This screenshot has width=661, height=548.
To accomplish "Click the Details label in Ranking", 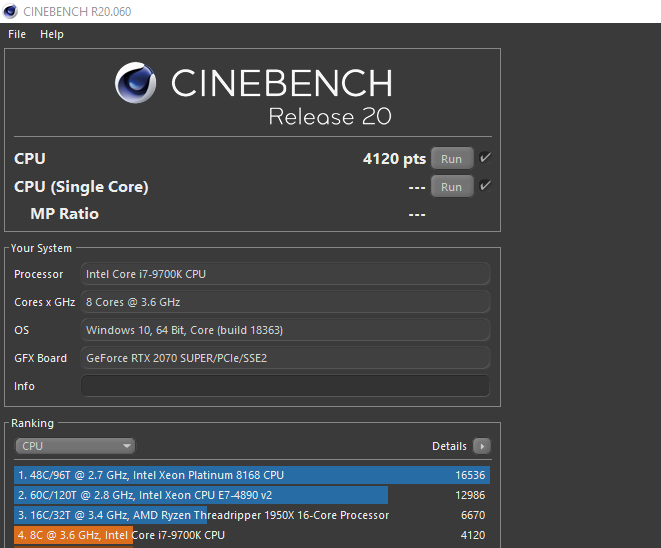I will [x=449, y=446].
